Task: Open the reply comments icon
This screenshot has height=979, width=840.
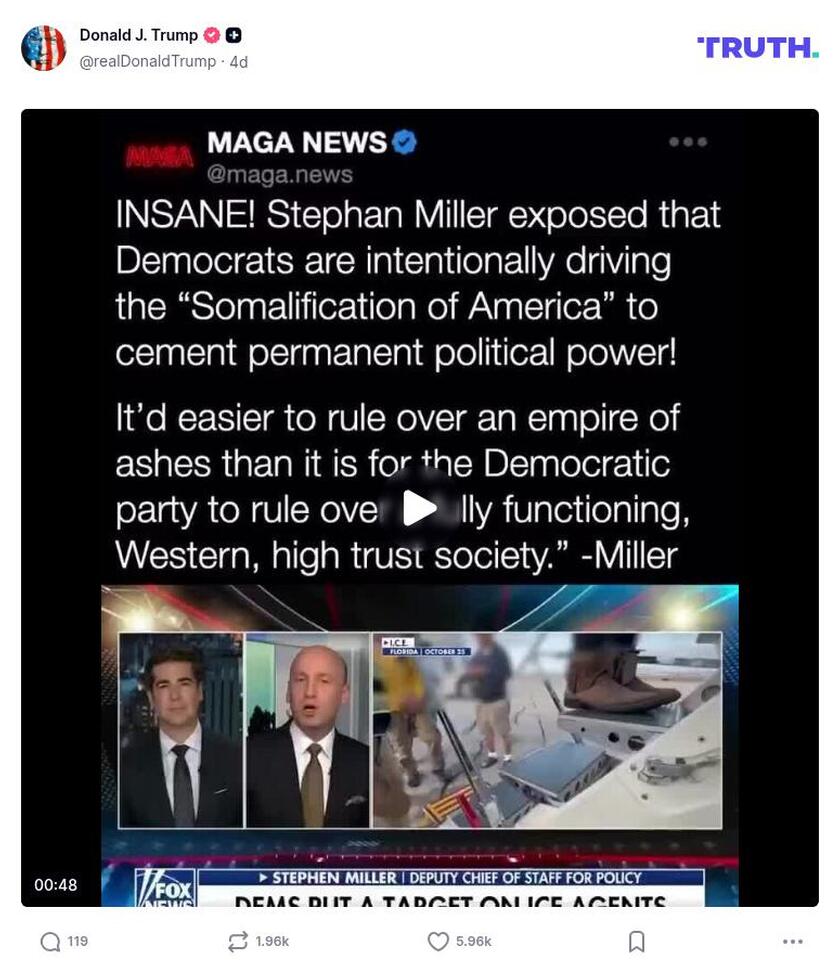Action: 50,941
